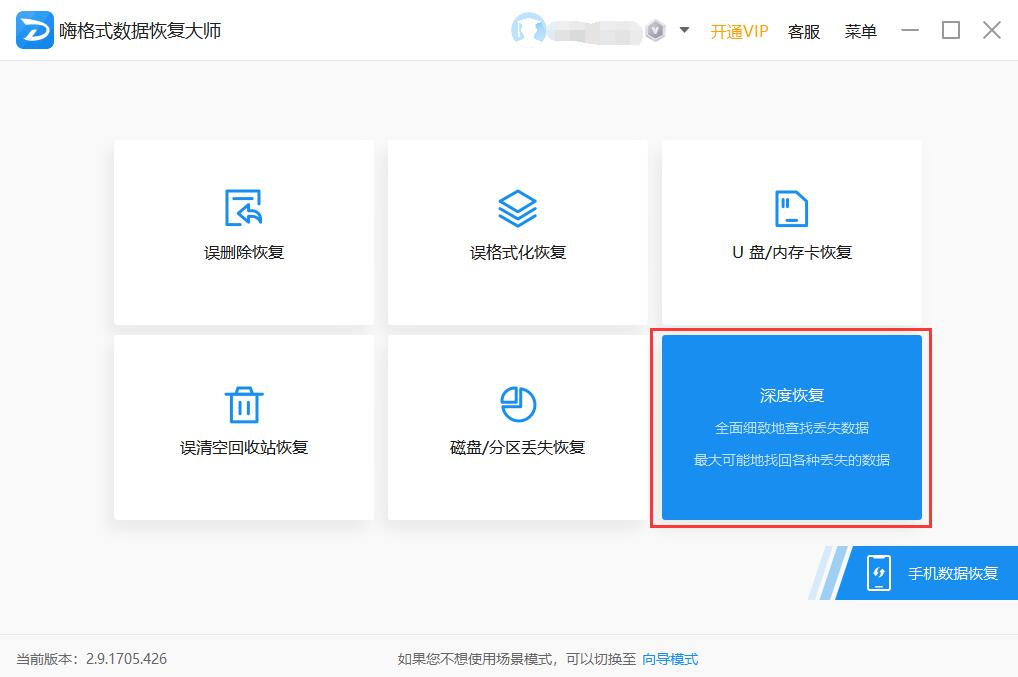Expand the account dropdown arrow
Screen dimensions: 1018x677
[x=684, y=30]
